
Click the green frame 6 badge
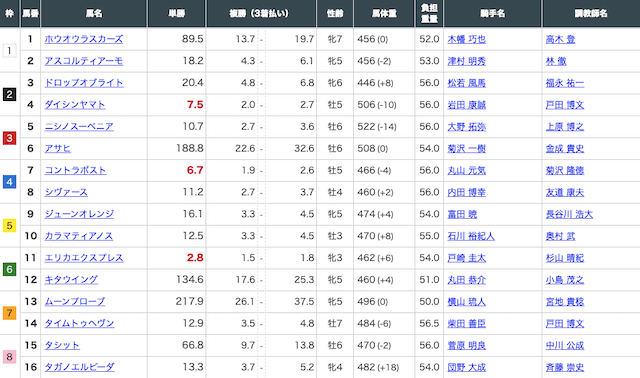pyautogui.click(x=9, y=269)
